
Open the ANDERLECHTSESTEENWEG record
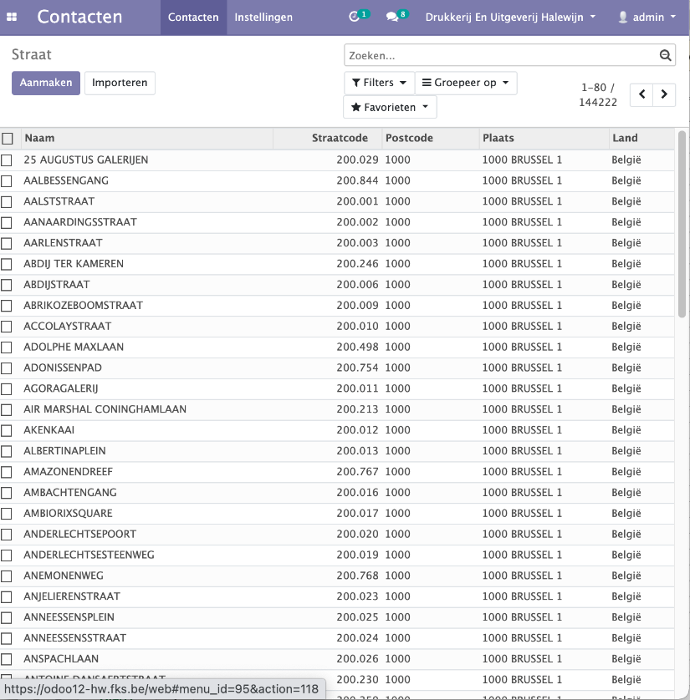(89, 554)
